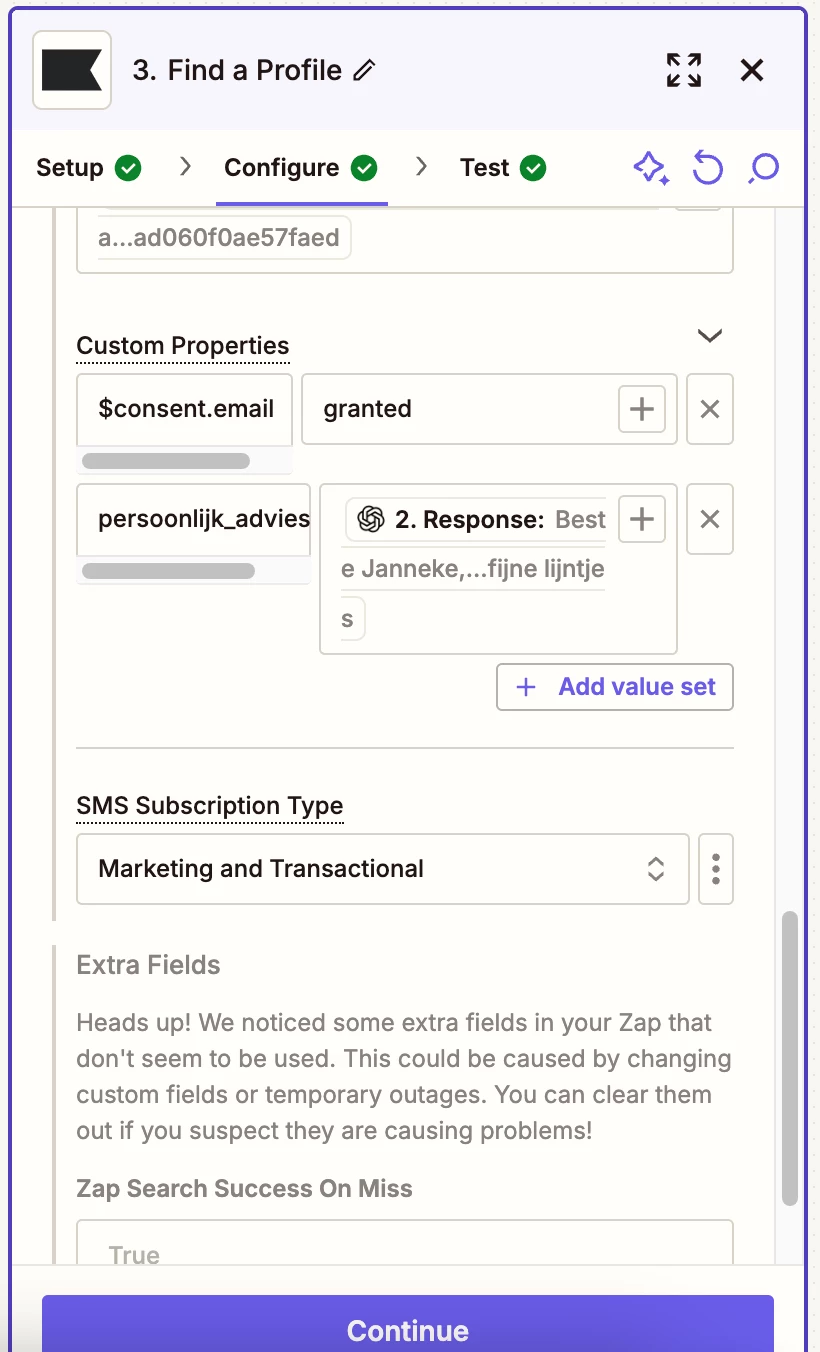Switch to the Setup tab
Viewport: 820px width, 1352px height.
pyautogui.click(x=88, y=168)
